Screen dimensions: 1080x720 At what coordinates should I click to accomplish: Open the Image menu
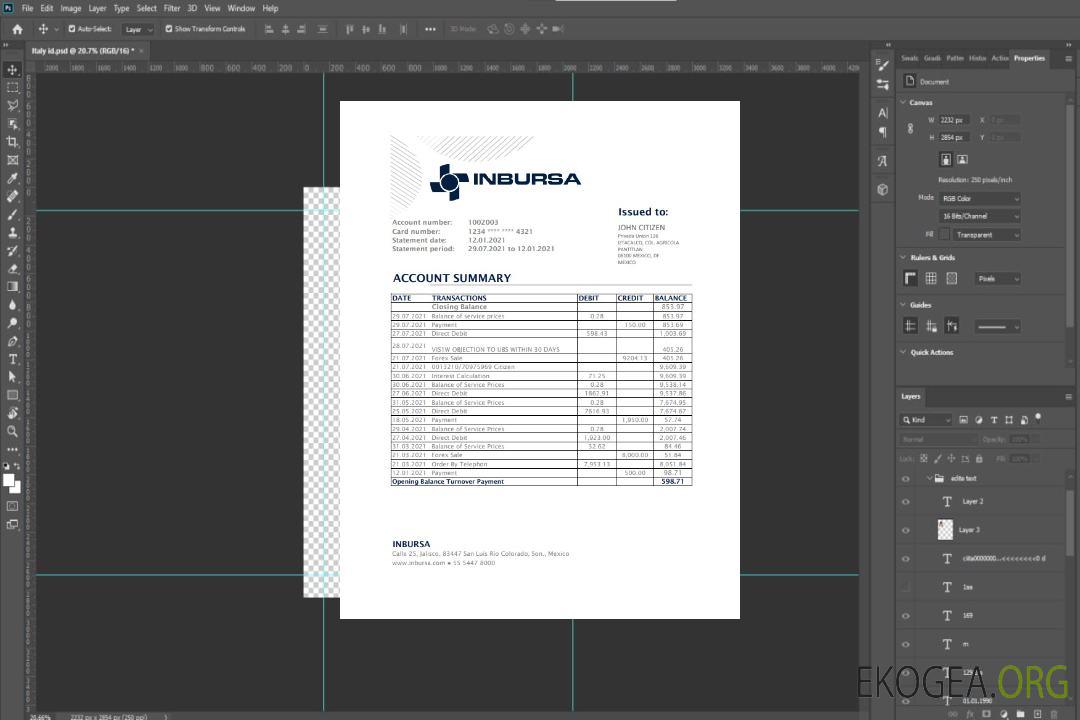point(71,8)
